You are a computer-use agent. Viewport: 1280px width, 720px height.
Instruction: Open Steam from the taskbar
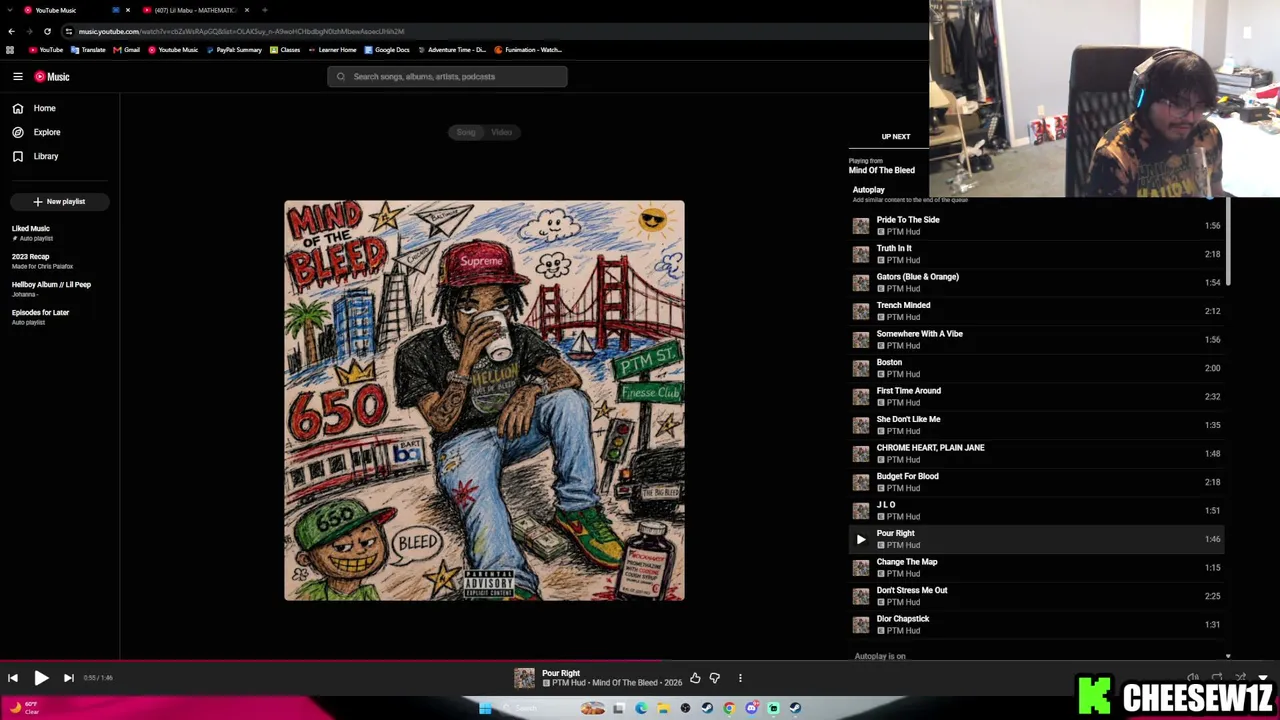pos(707,708)
